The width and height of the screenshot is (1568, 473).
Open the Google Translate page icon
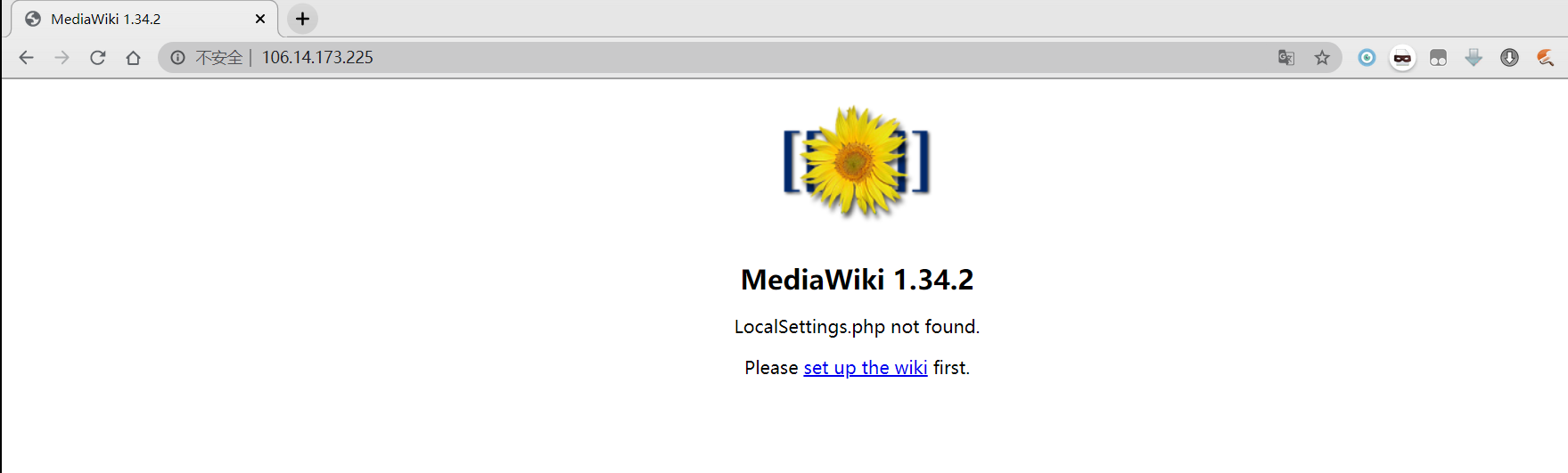pos(1286,58)
